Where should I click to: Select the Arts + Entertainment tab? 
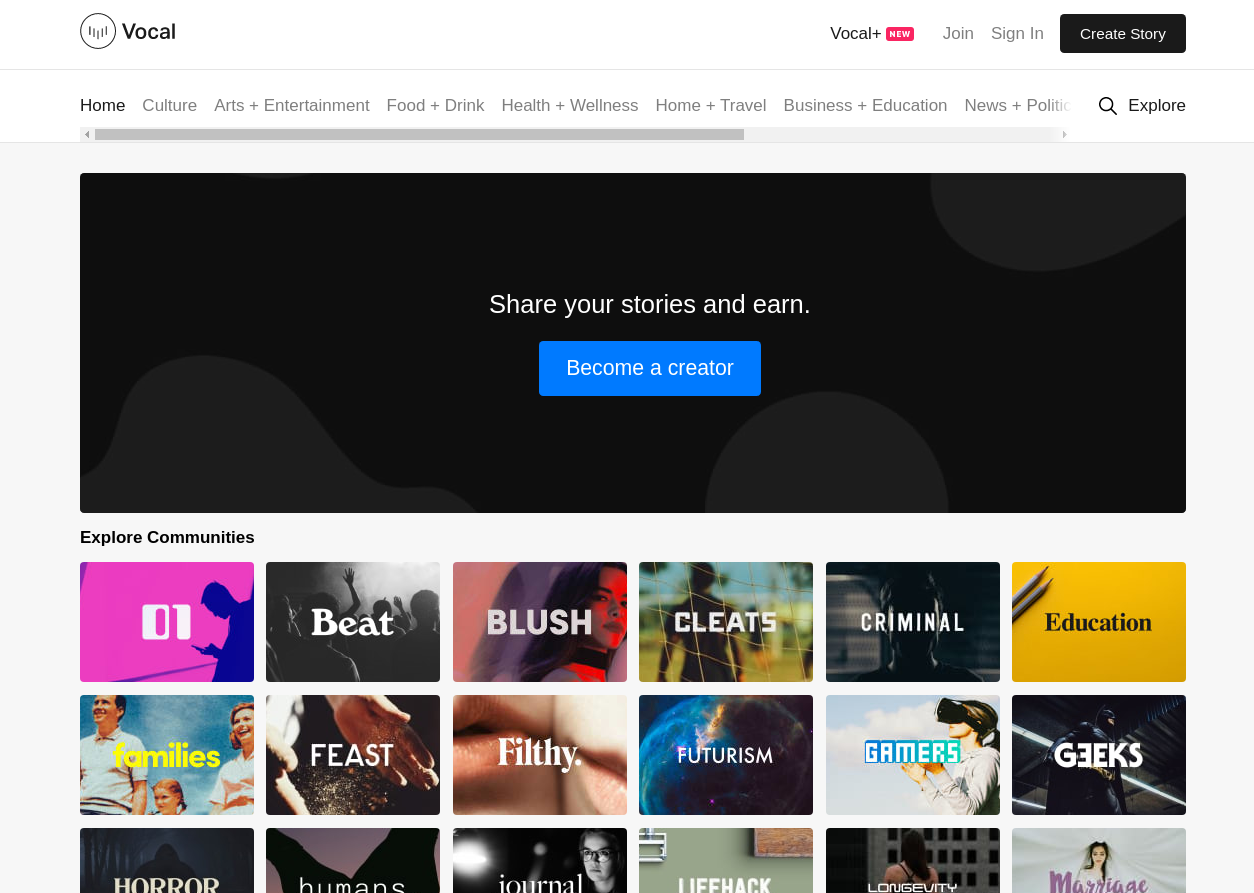point(291,106)
